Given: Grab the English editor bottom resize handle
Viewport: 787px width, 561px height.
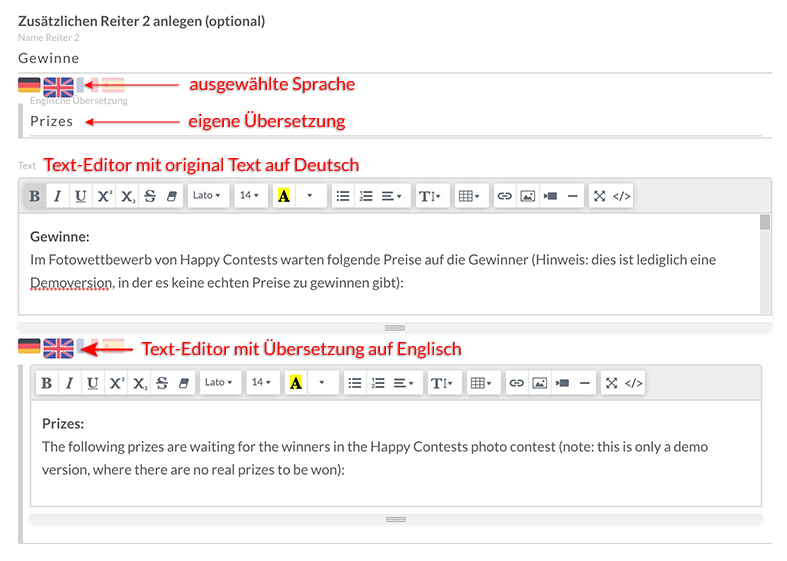Looking at the screenshot, I should click(396, 519).
